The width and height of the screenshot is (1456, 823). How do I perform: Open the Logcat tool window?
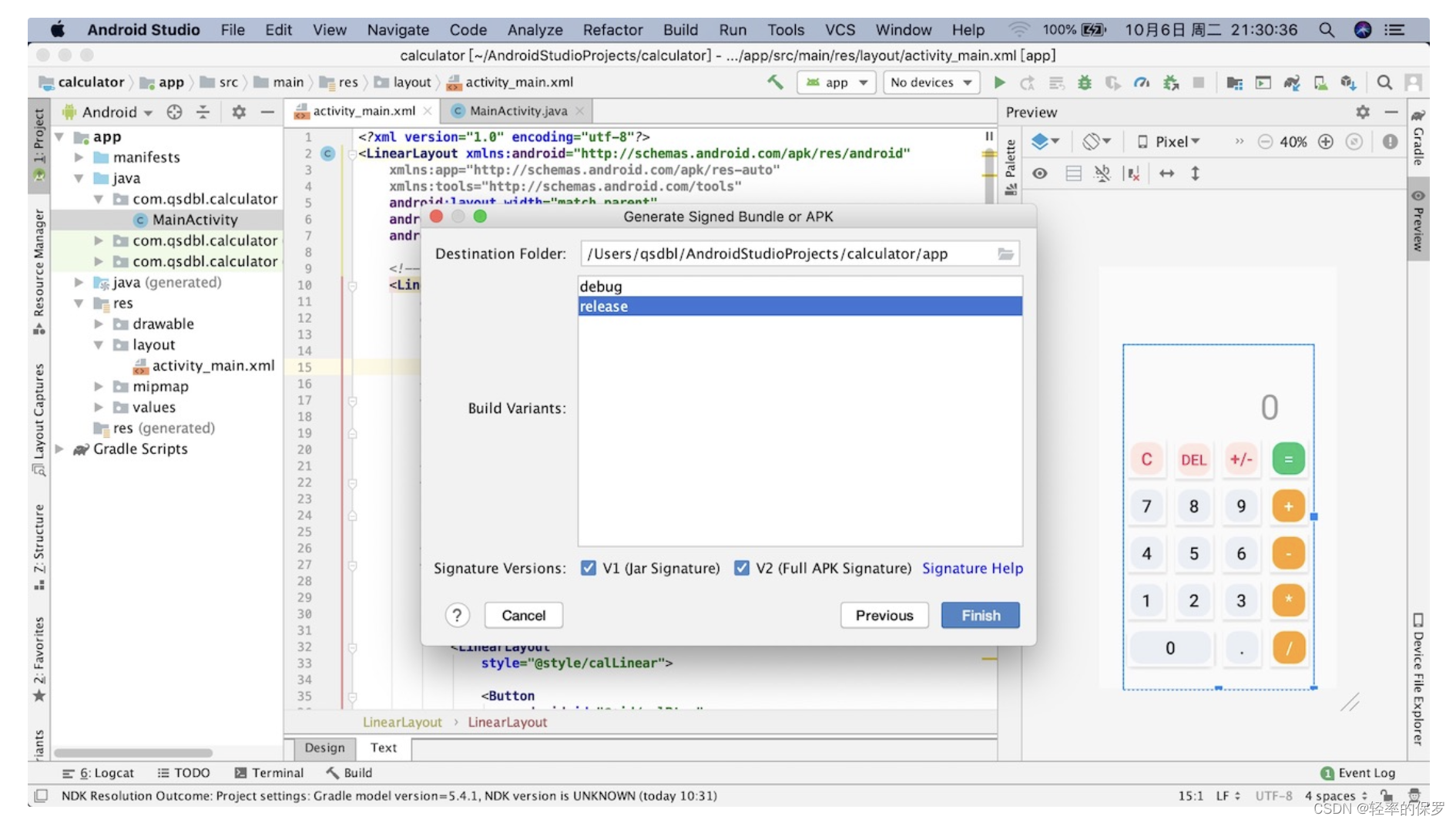pos(99,773)
